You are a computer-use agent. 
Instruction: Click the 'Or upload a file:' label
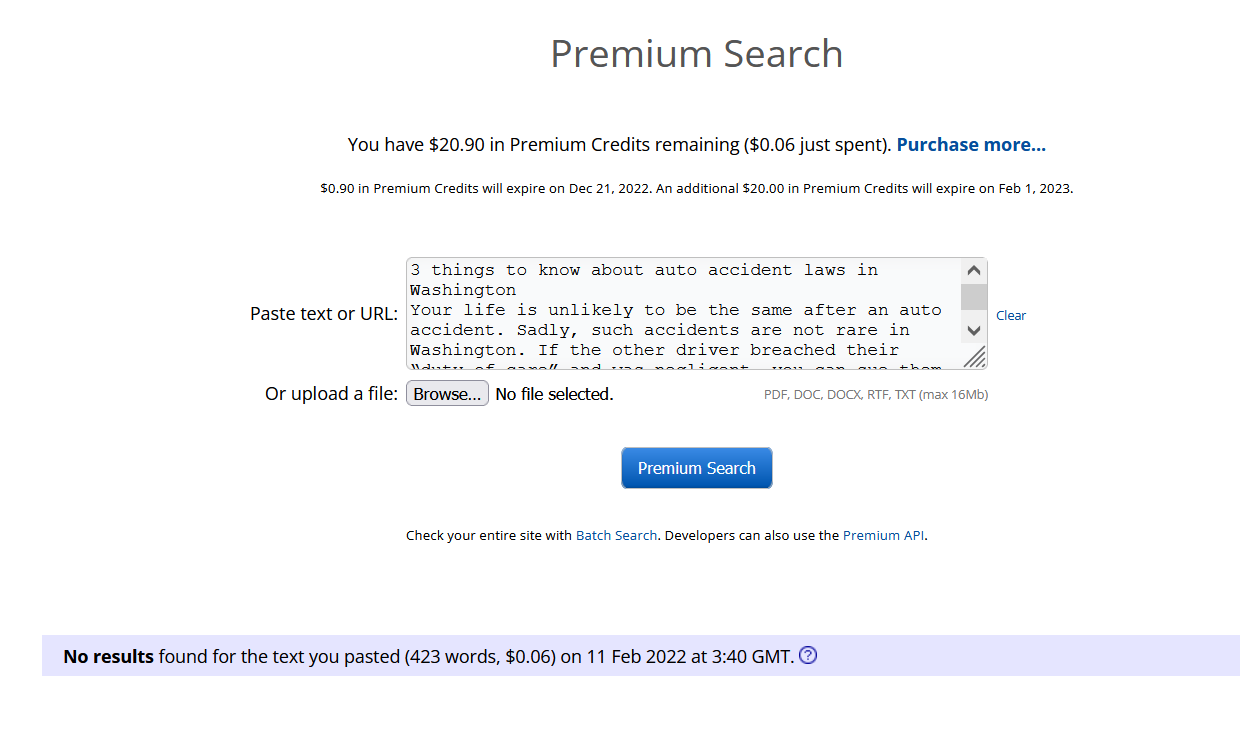click(x=331, y=394)
